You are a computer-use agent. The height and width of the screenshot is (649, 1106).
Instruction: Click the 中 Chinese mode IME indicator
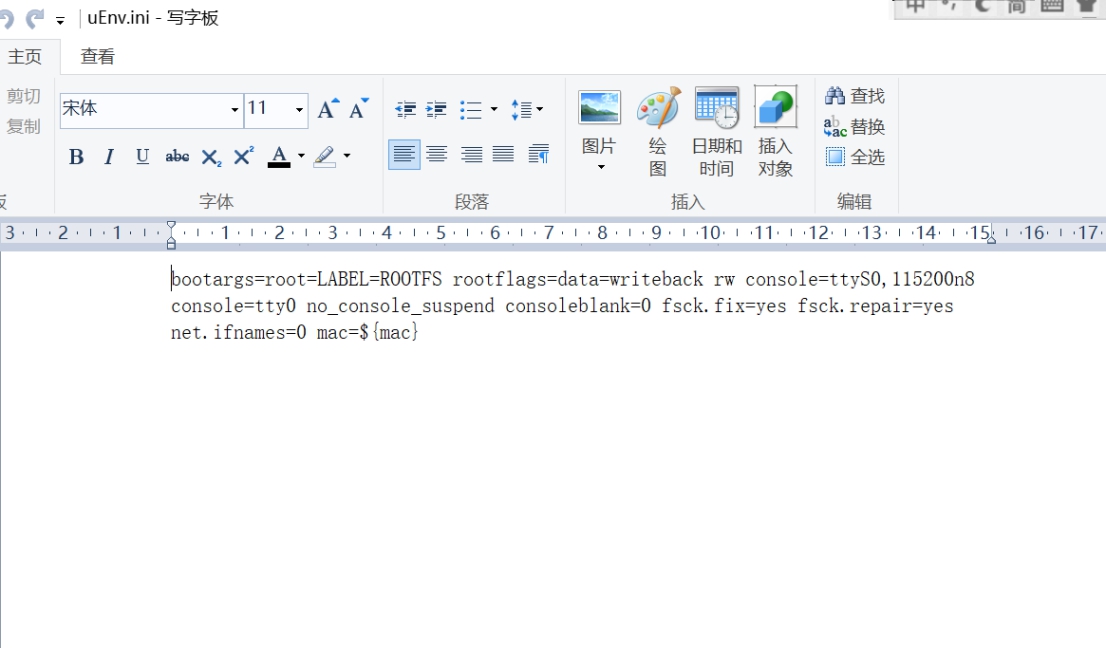tap(915, 6)
